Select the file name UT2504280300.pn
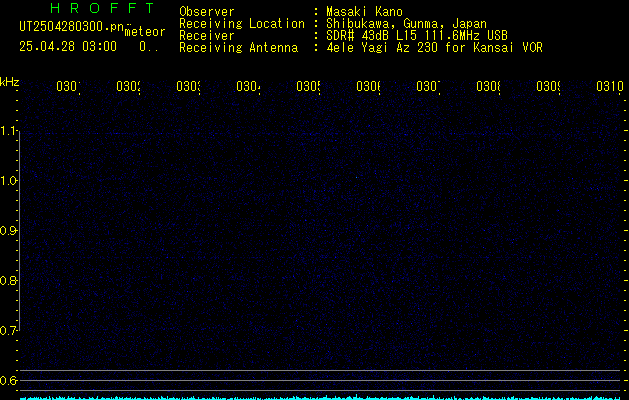The height and width of the screenshot is (400, 629). [x=72, y=27]
